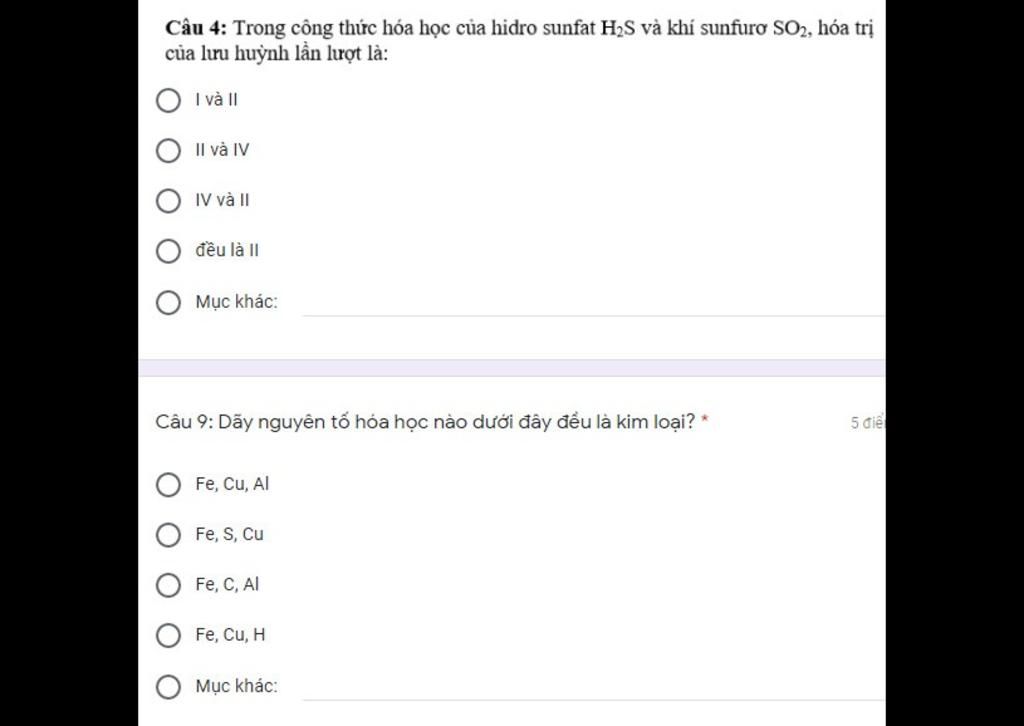Click the Câu 9 'Mục khác' text field

(x=593, y=687)
